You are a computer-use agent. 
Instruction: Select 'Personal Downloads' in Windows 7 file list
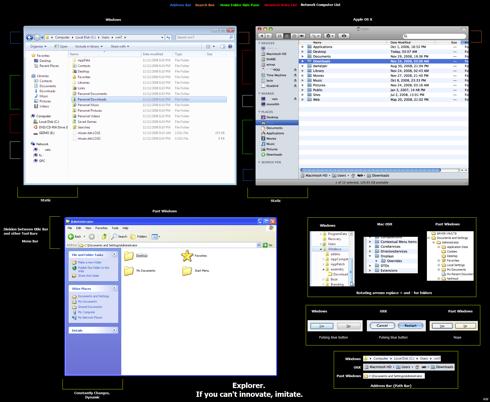pos(149,99)
